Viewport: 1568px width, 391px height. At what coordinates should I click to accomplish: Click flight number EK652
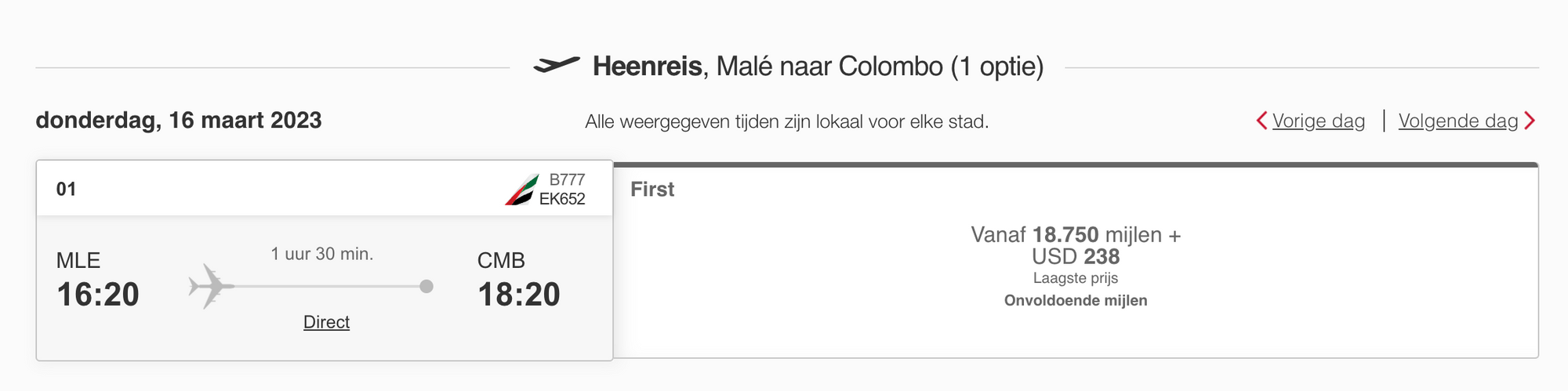[x=562, y=199]
